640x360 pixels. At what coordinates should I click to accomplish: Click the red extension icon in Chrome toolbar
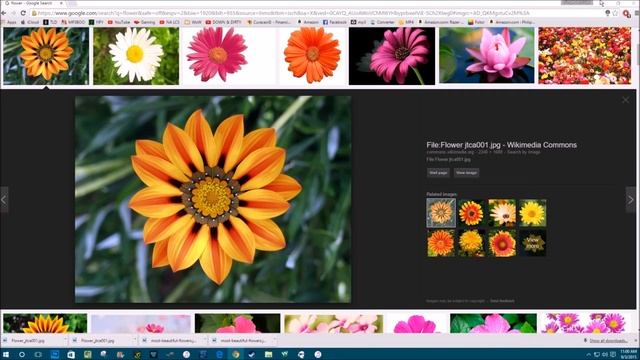[627, 13]
